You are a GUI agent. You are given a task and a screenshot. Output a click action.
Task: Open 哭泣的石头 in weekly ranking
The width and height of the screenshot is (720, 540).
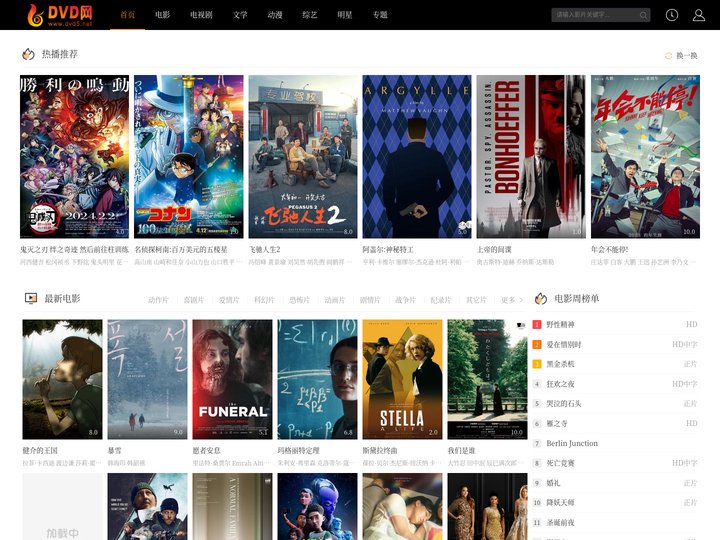click(563, 404)
